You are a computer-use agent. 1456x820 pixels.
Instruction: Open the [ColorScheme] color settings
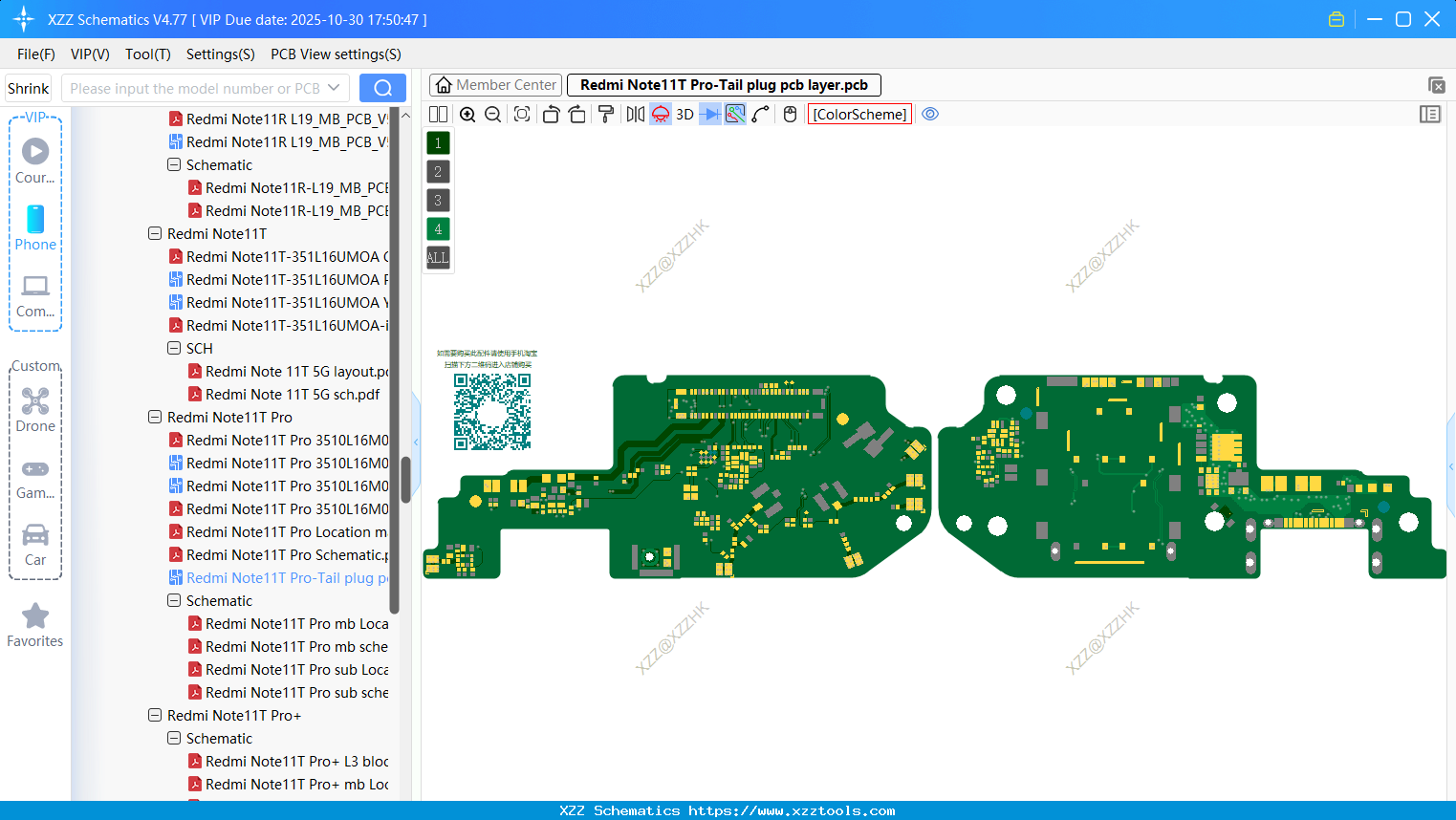859,114
